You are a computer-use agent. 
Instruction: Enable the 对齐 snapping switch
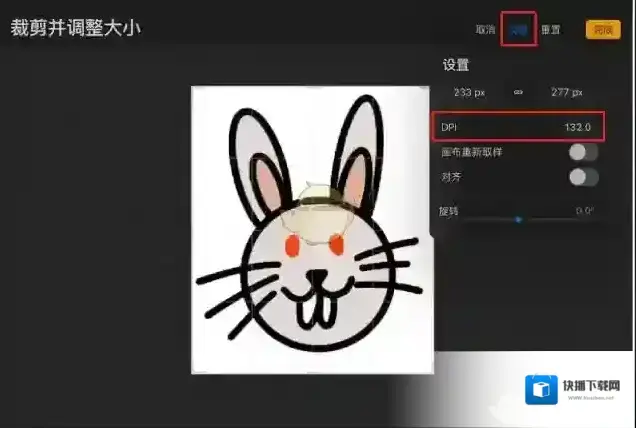click(x=582, y=177)
